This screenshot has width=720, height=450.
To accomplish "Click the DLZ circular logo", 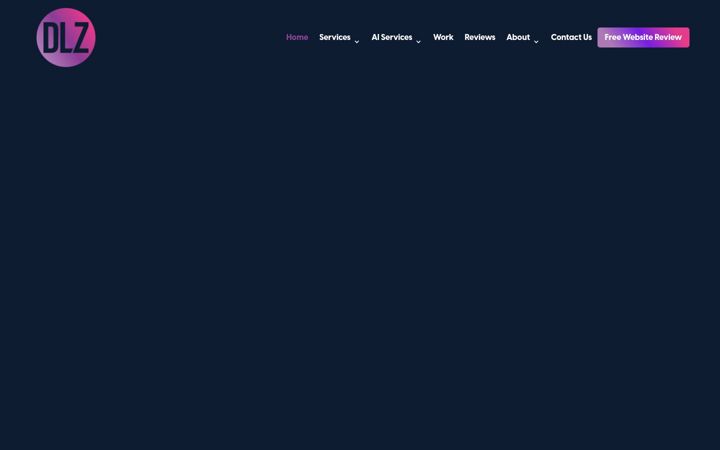I will 66,37.
